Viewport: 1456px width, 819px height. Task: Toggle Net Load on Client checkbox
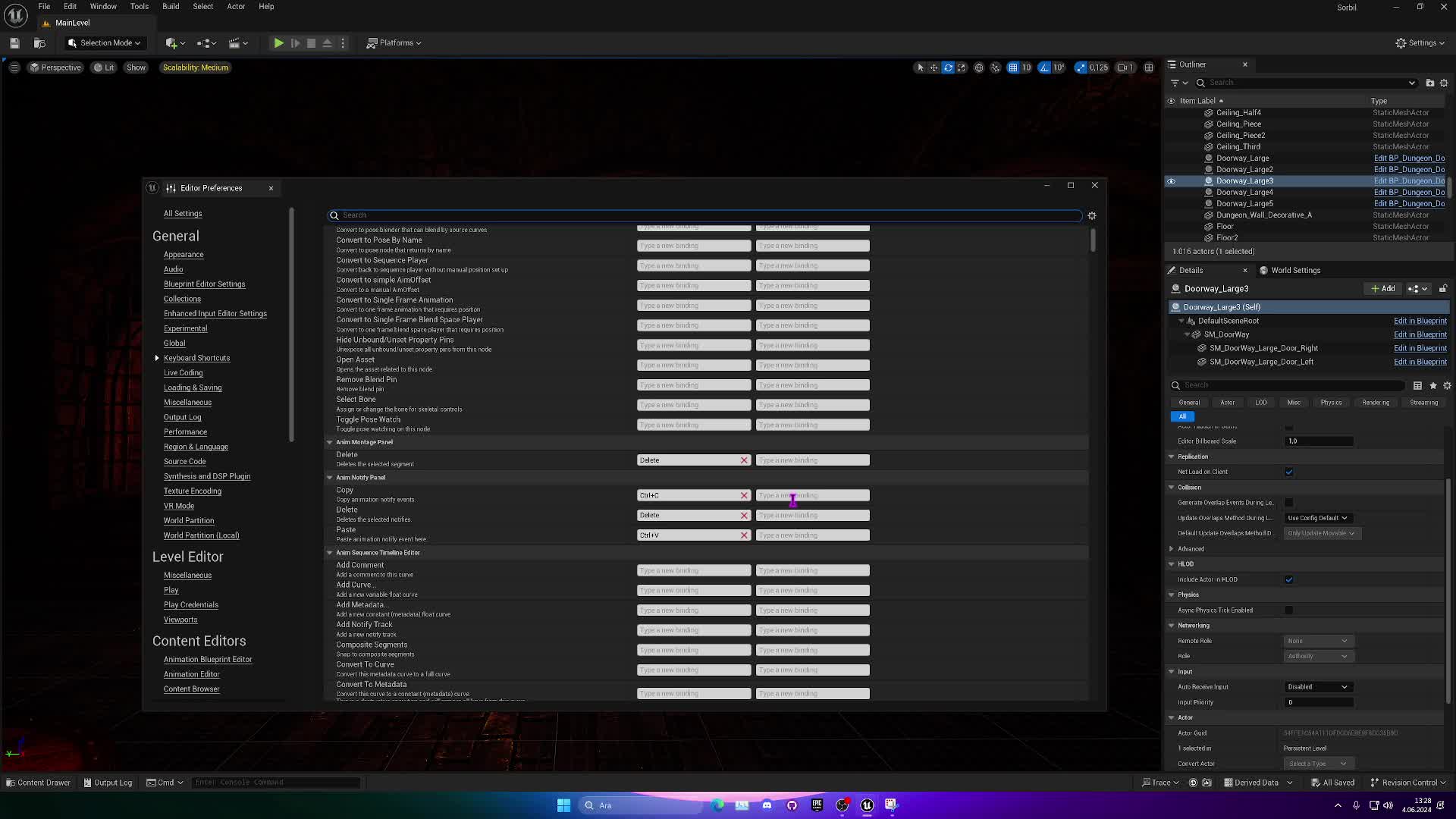(x=1291, y=471)
